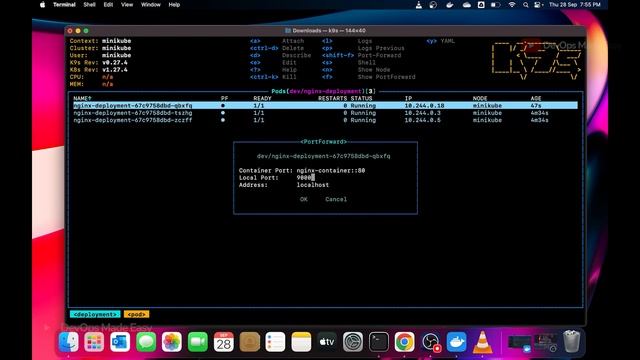The width and height of the screenshot is (640, 360).
Task: Click the K9s Rev v0.27.4 text
Action: tap(98, 63)
